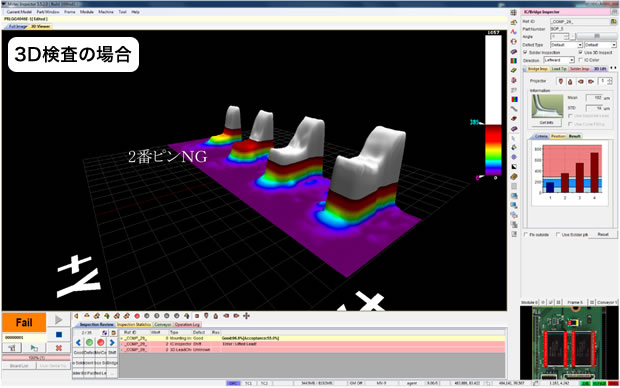Image resolution: width=620 pixels, height=388 pixels.
Task: Click the Board List button
Action: click(x=19, y=366)
